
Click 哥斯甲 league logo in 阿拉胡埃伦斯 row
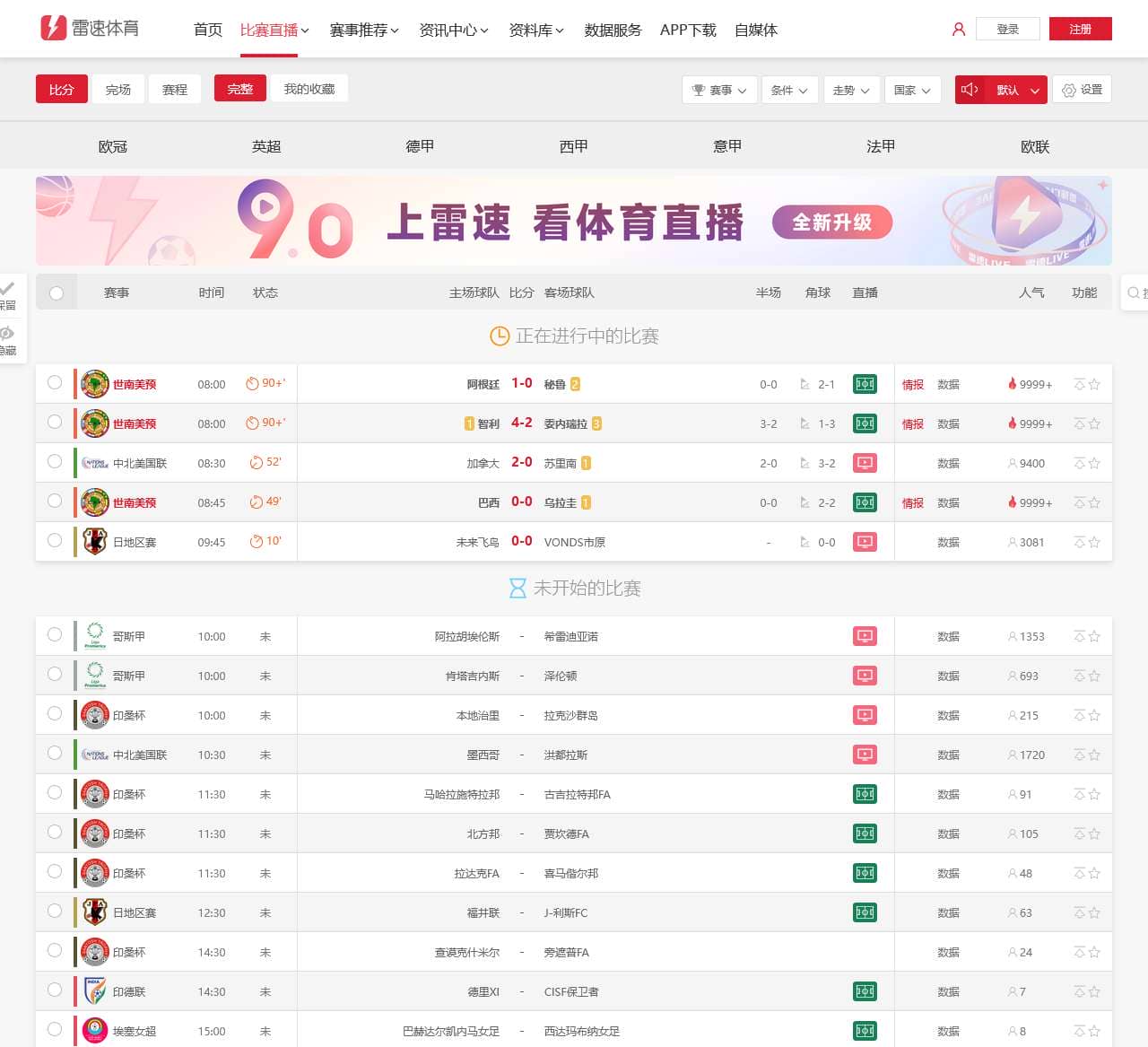(x=95, y=635)
